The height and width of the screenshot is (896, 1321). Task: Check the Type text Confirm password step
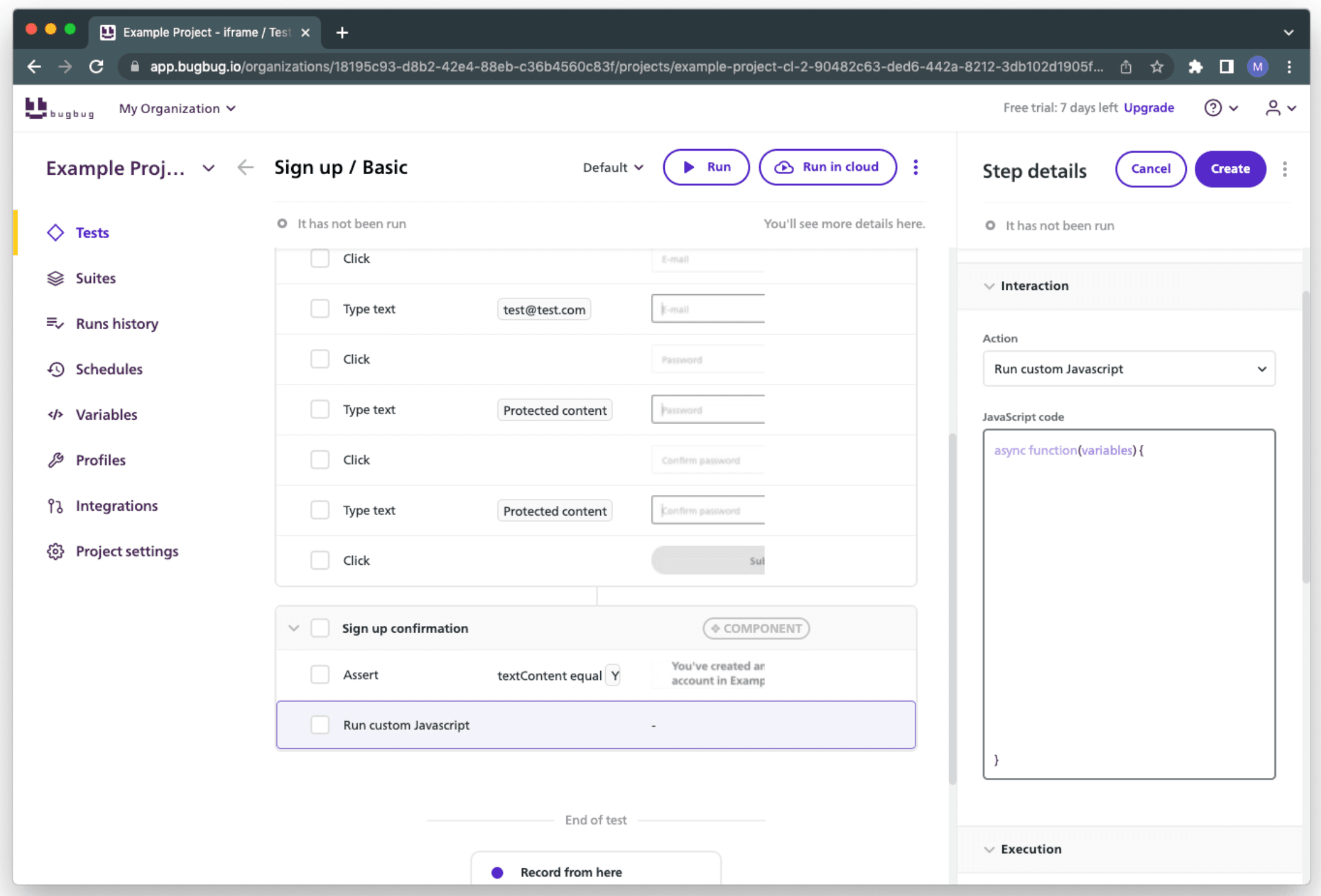319,510
